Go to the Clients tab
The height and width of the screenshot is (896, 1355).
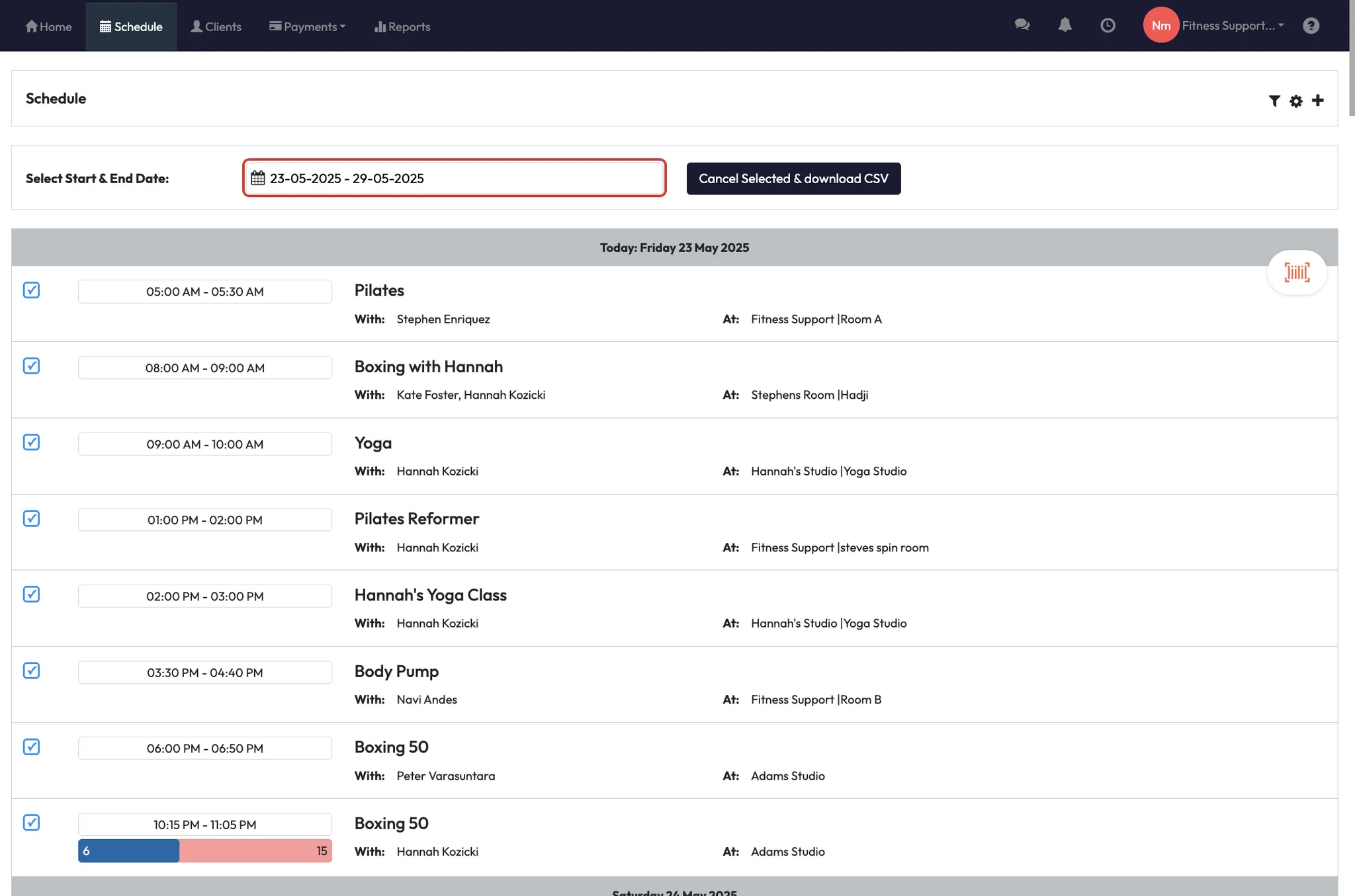(216, 26)
